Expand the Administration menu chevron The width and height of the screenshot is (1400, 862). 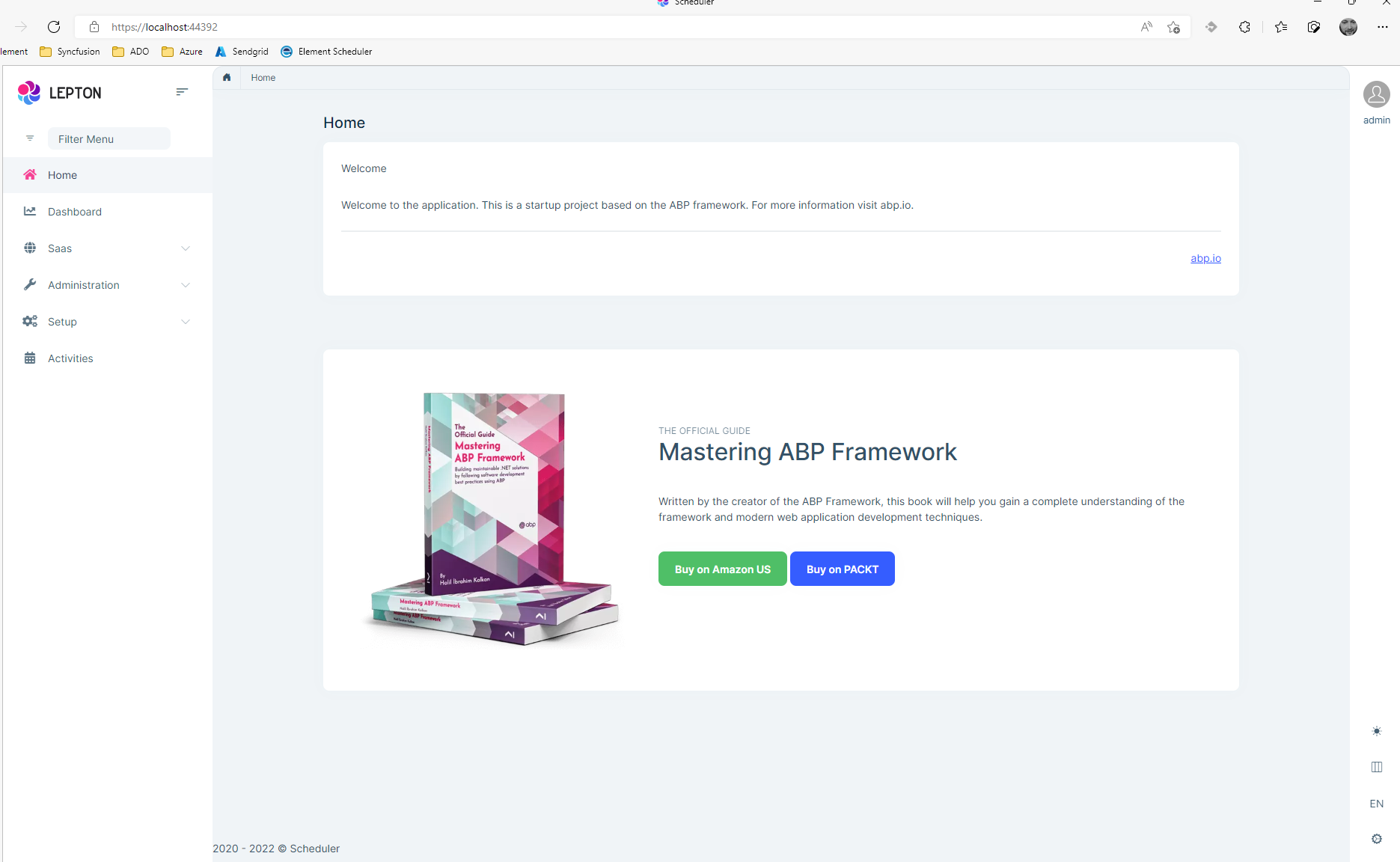click(x=186, y=285)
